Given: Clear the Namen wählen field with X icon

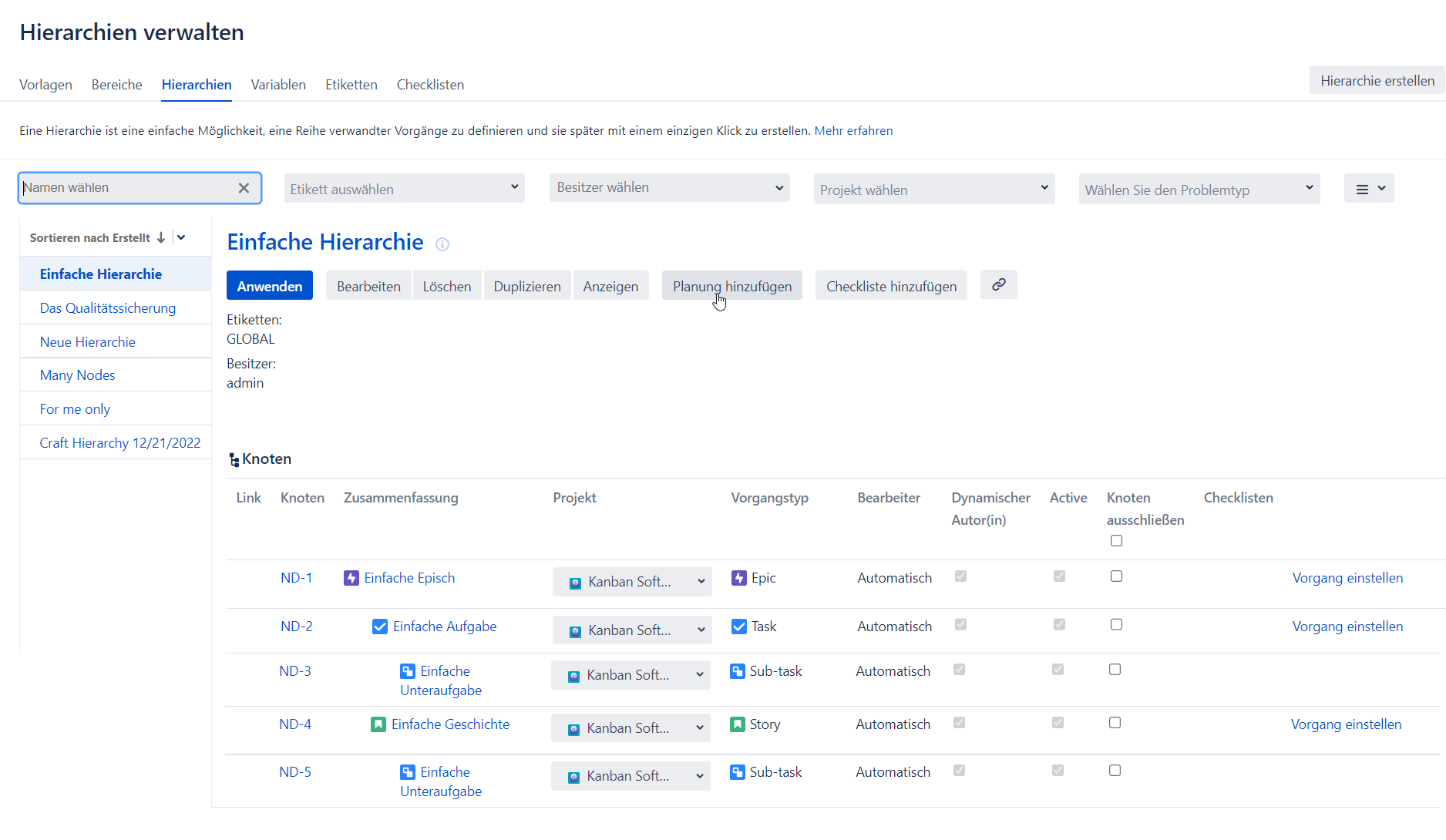Looking at the screenshot, I should pyautogui.click(x=244, y=188).
